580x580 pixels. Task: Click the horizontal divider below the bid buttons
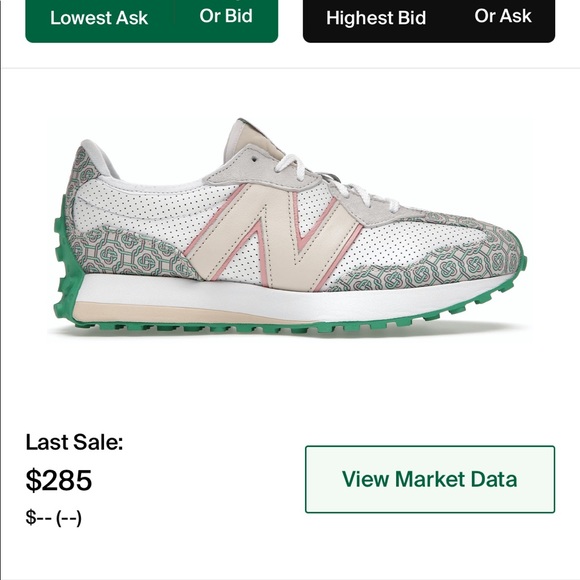click(x=290, y=68)
